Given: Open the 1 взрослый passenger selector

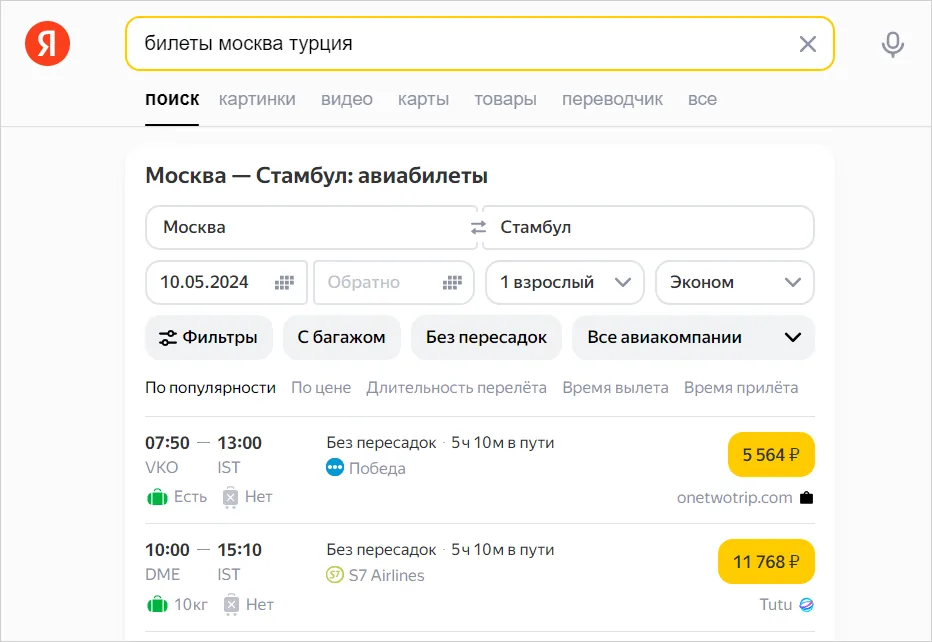Looking at the screenshot, I should (564, 282).
